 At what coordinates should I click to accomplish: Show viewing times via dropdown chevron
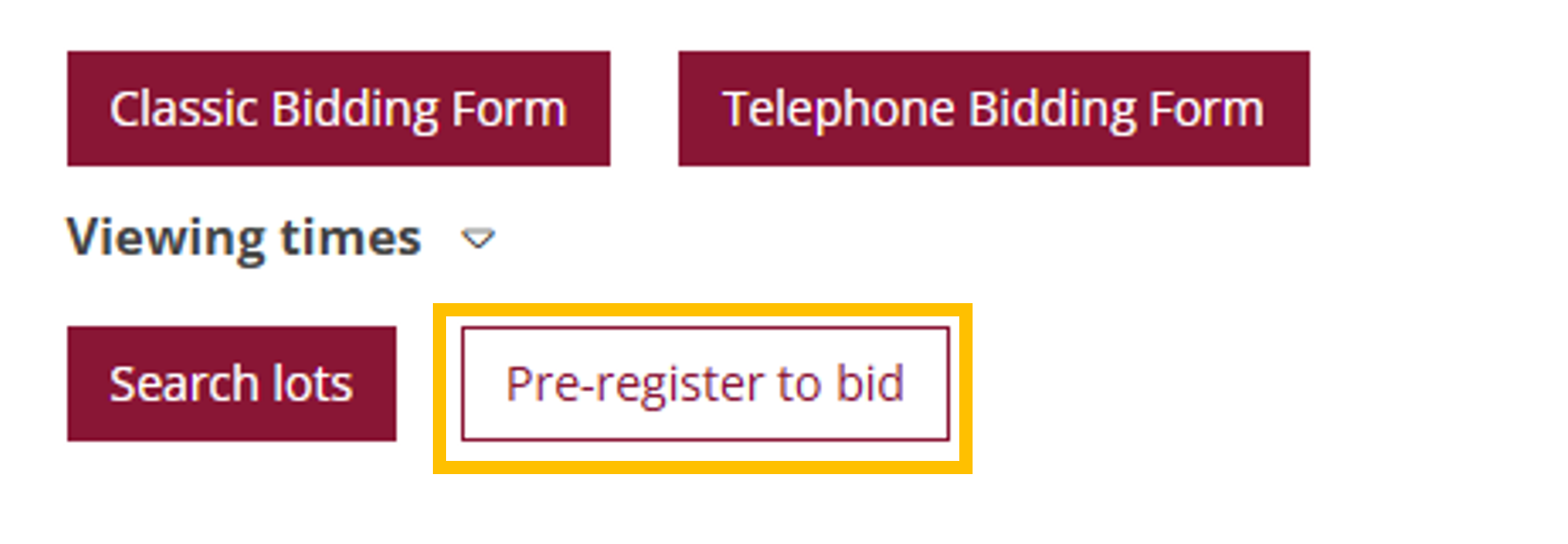tap(478, 239)
